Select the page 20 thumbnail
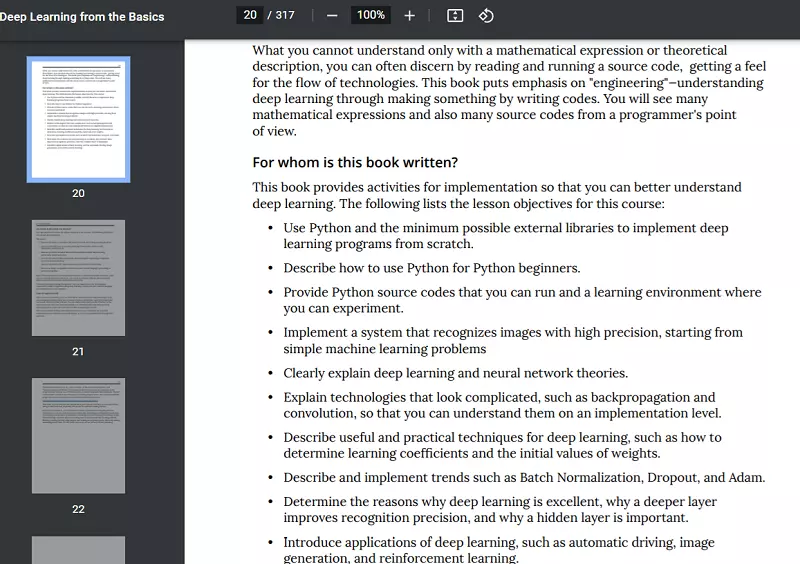This screenshot has height=564, width=800. tap(78, 119)
